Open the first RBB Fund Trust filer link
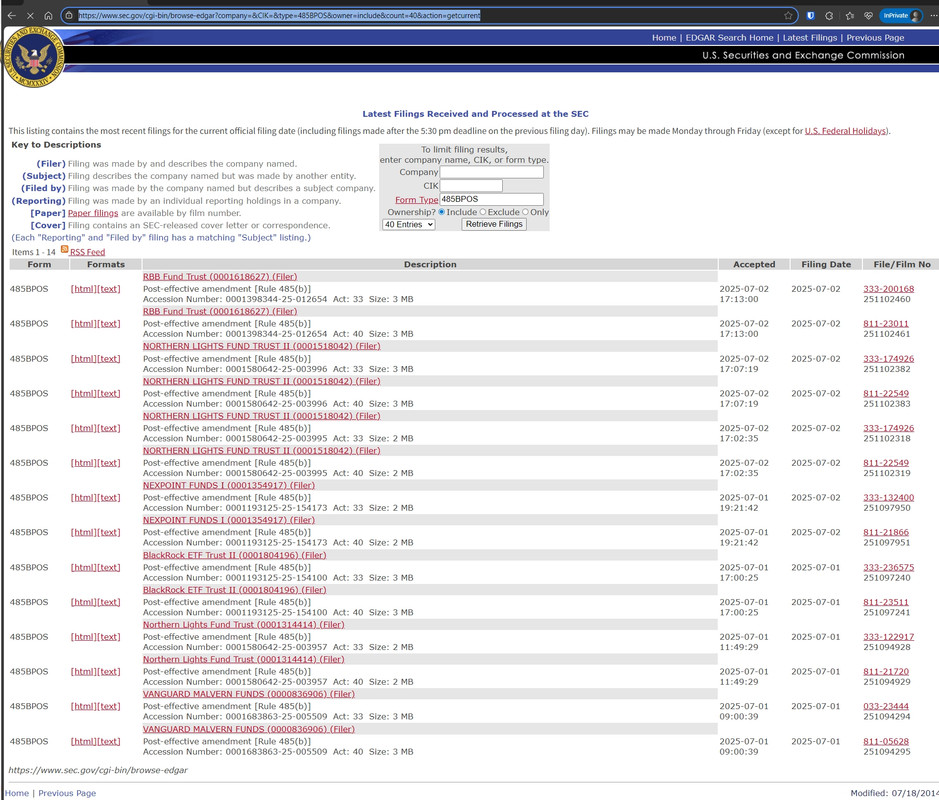The height and width of the screenshot is (800, 939). 220,277
